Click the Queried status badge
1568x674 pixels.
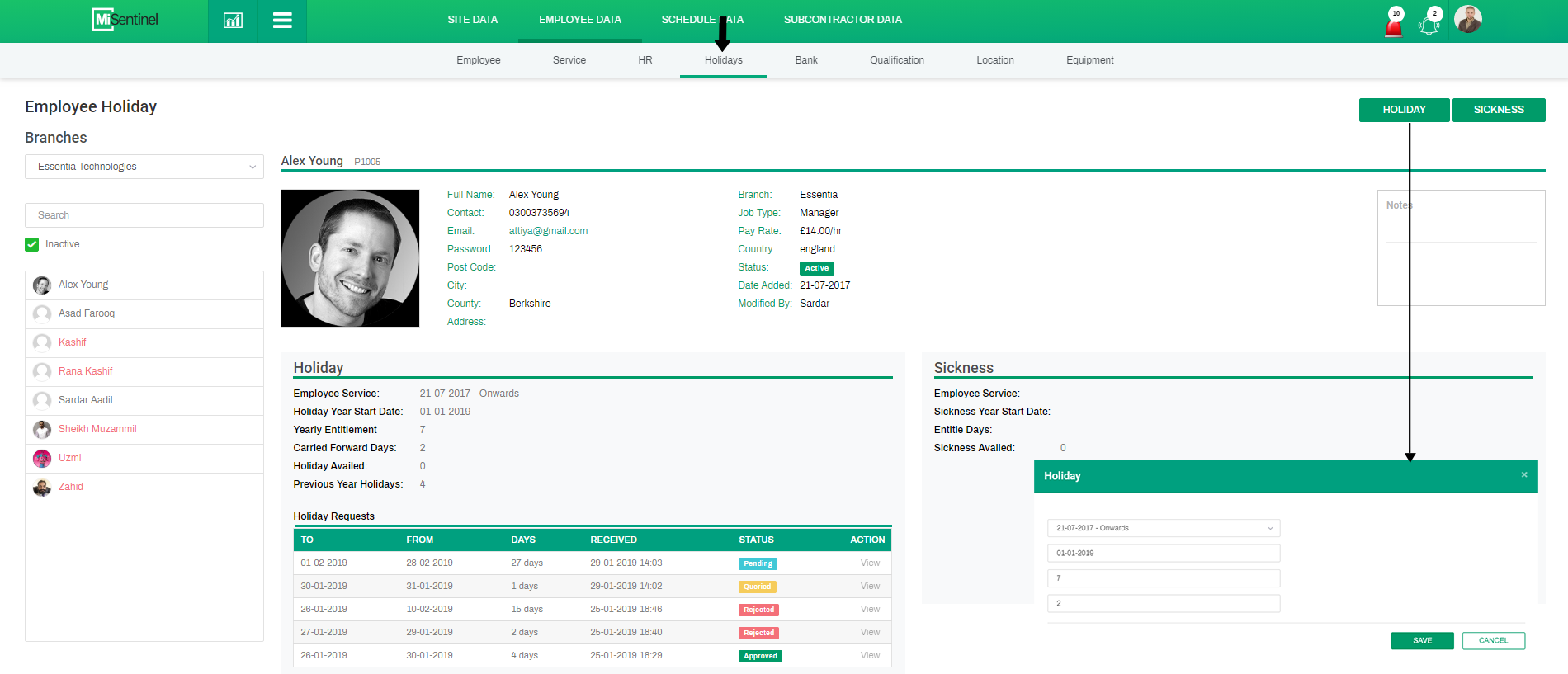click(x=757, y=587)
